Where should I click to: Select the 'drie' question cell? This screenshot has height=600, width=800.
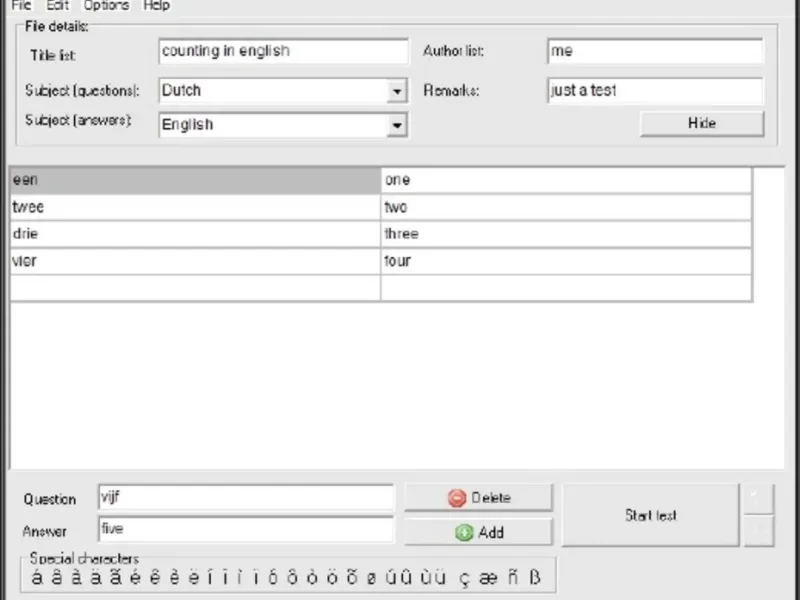(x=195, y=234)
